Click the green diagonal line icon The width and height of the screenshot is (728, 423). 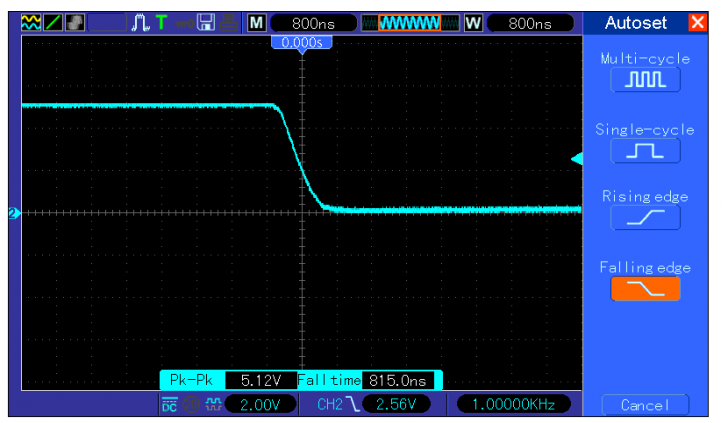(x=53, y=22)
